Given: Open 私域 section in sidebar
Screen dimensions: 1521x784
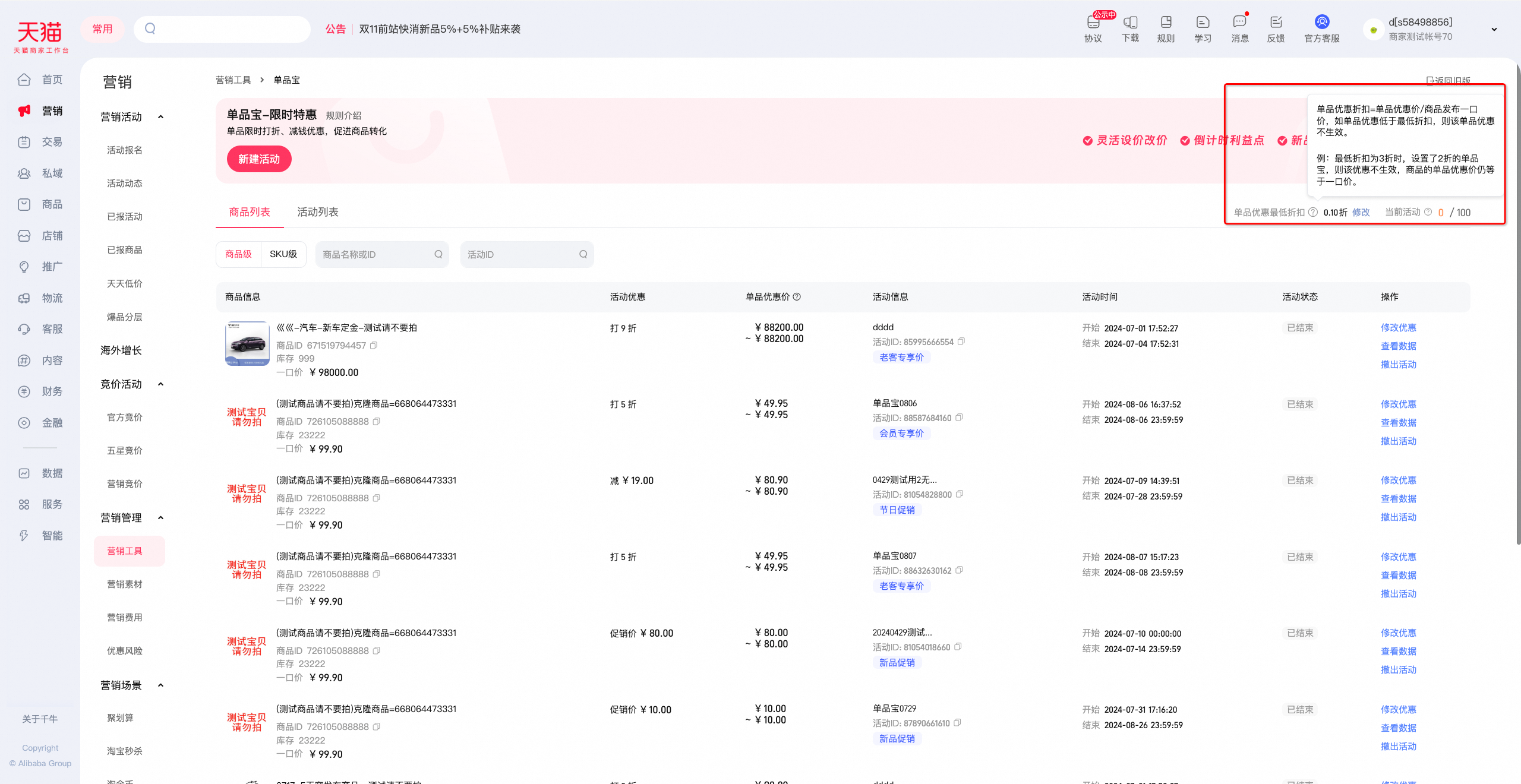Looking at the screenshot, I should (40, 173).
